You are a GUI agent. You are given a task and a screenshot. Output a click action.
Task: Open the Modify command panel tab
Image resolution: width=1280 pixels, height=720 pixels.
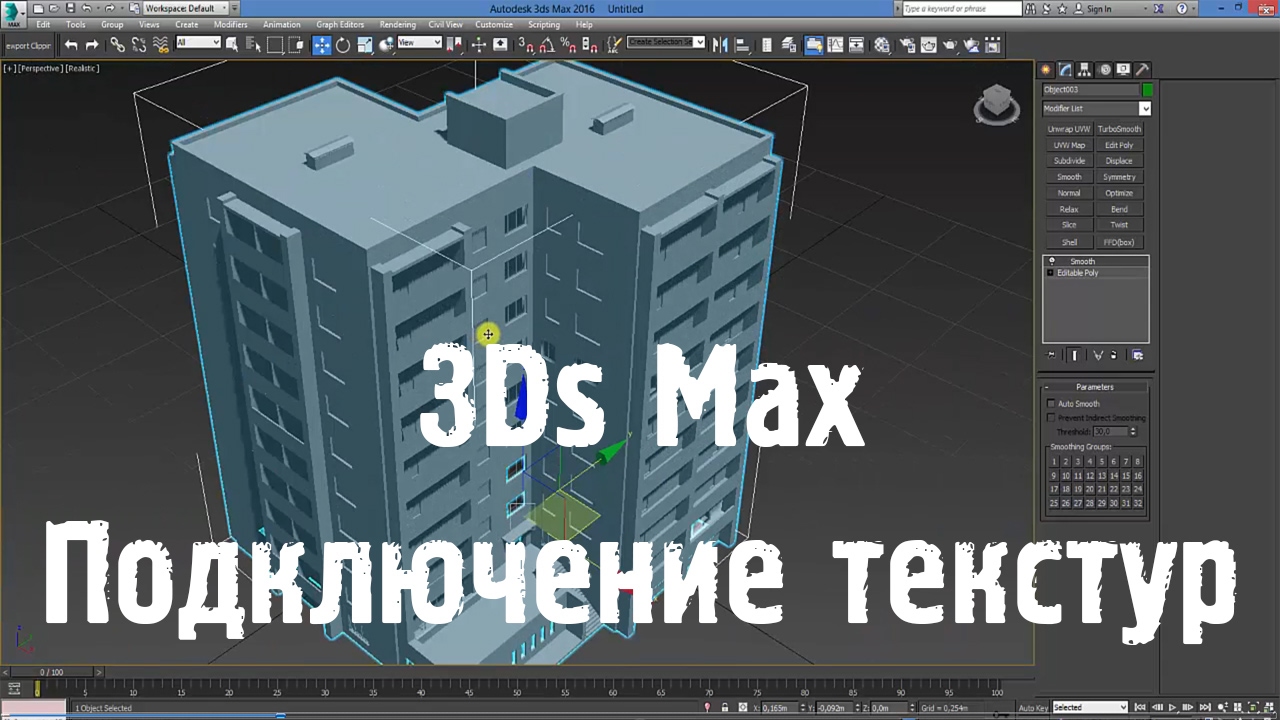click(x=1065, y=70)
